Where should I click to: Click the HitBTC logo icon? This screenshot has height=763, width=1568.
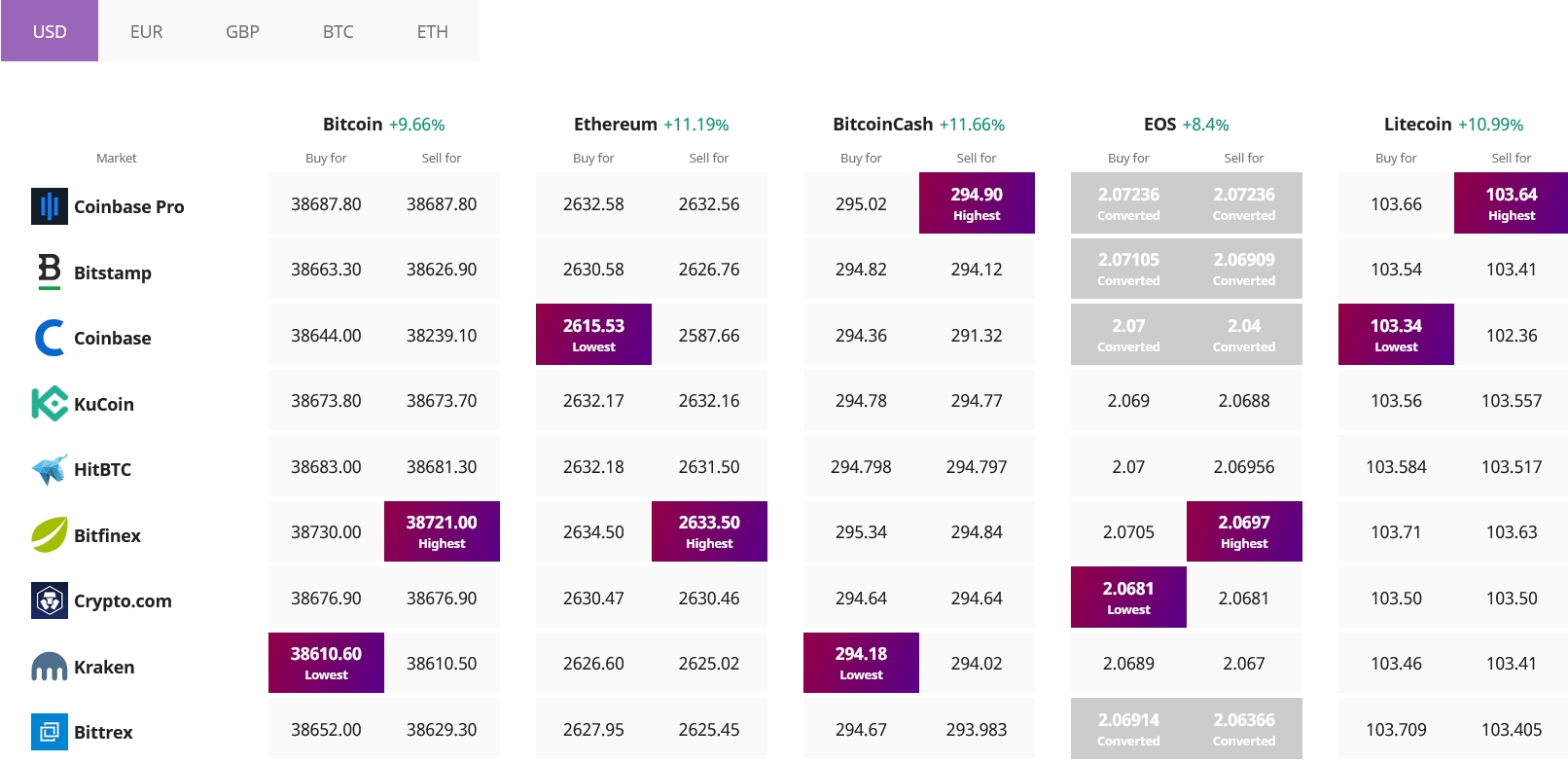pos(50,469)
